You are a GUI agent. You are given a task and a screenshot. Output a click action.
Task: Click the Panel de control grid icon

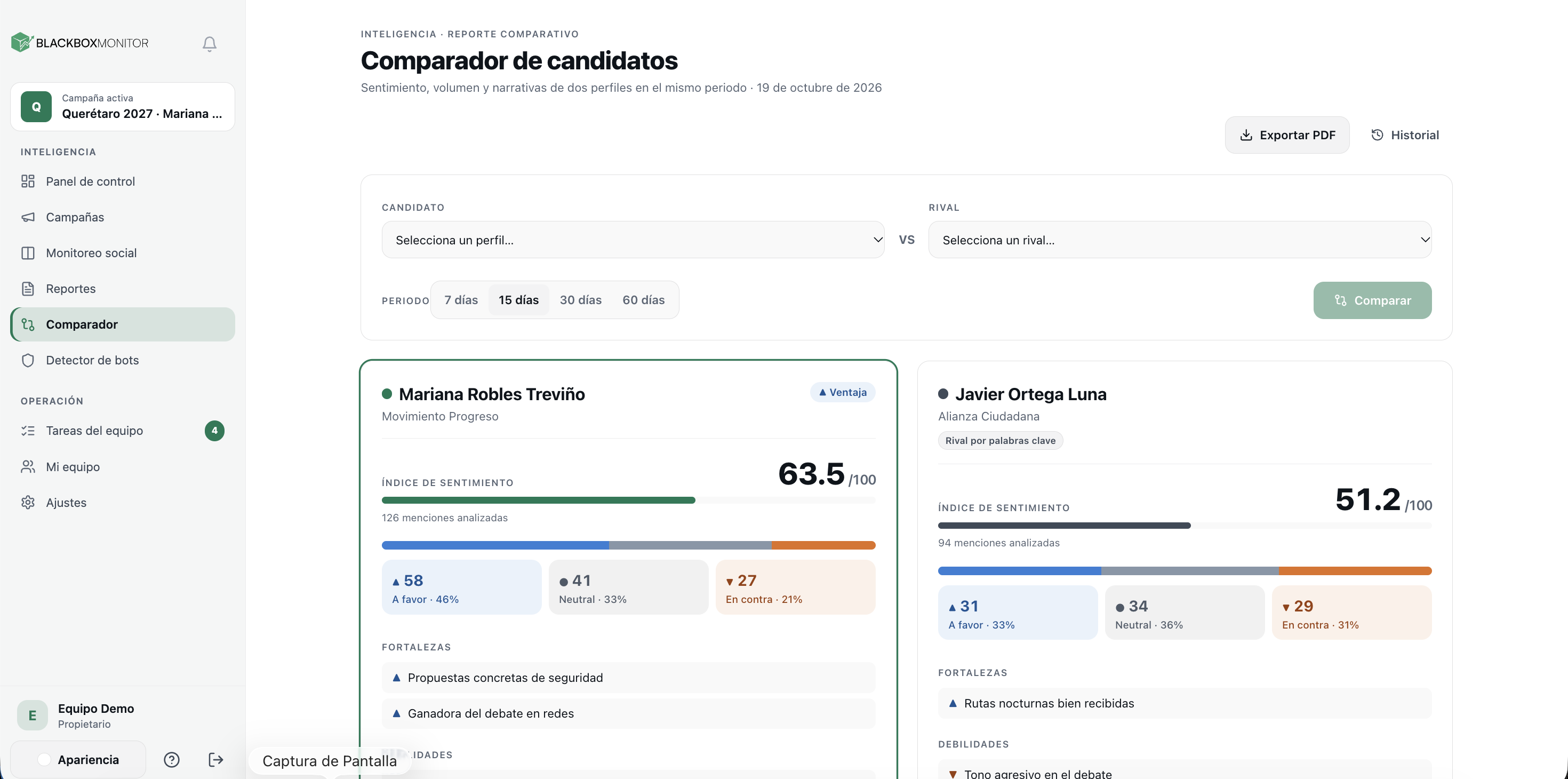[28, 181]
